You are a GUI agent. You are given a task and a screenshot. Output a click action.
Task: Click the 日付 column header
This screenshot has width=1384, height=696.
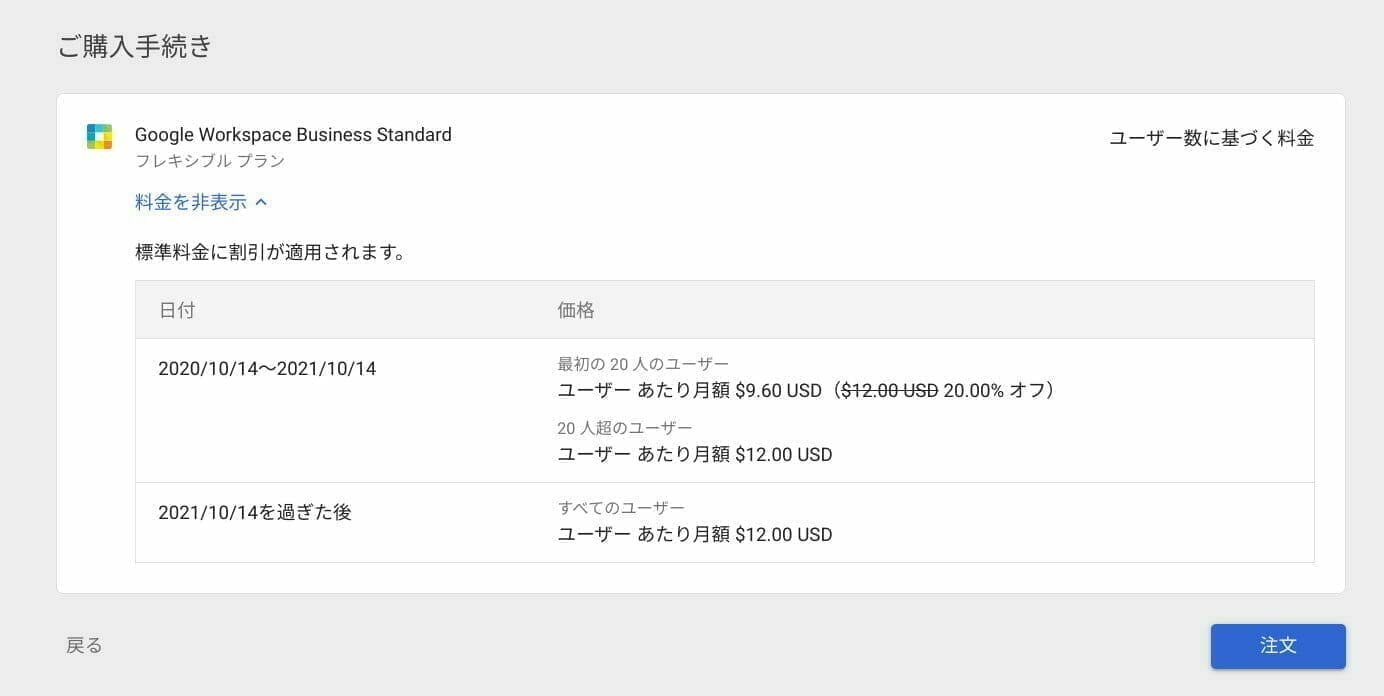[177, 310]
